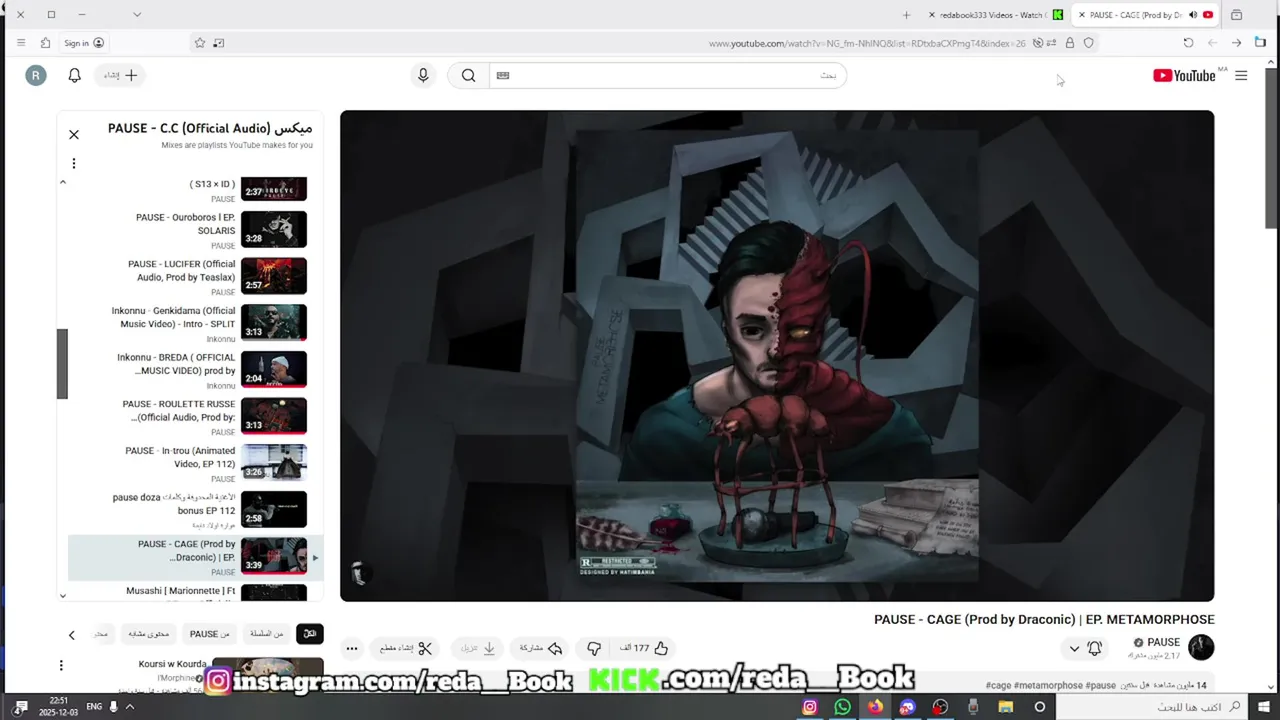Switch to redabook333 Videos browser tab
This screenshot has height=720, width=1280.
coord(995,15)
